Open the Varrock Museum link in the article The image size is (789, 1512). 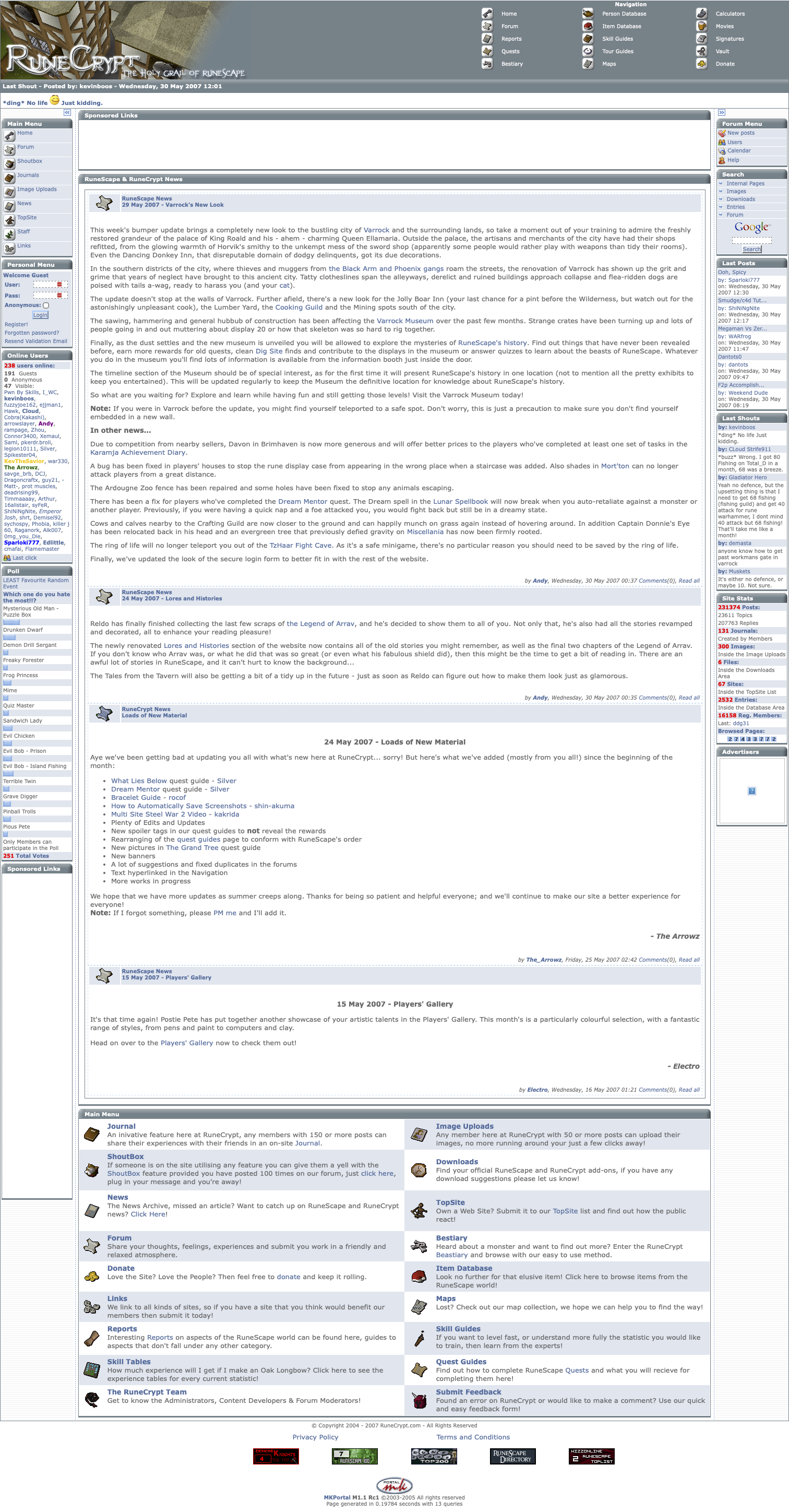click(405, 321)
